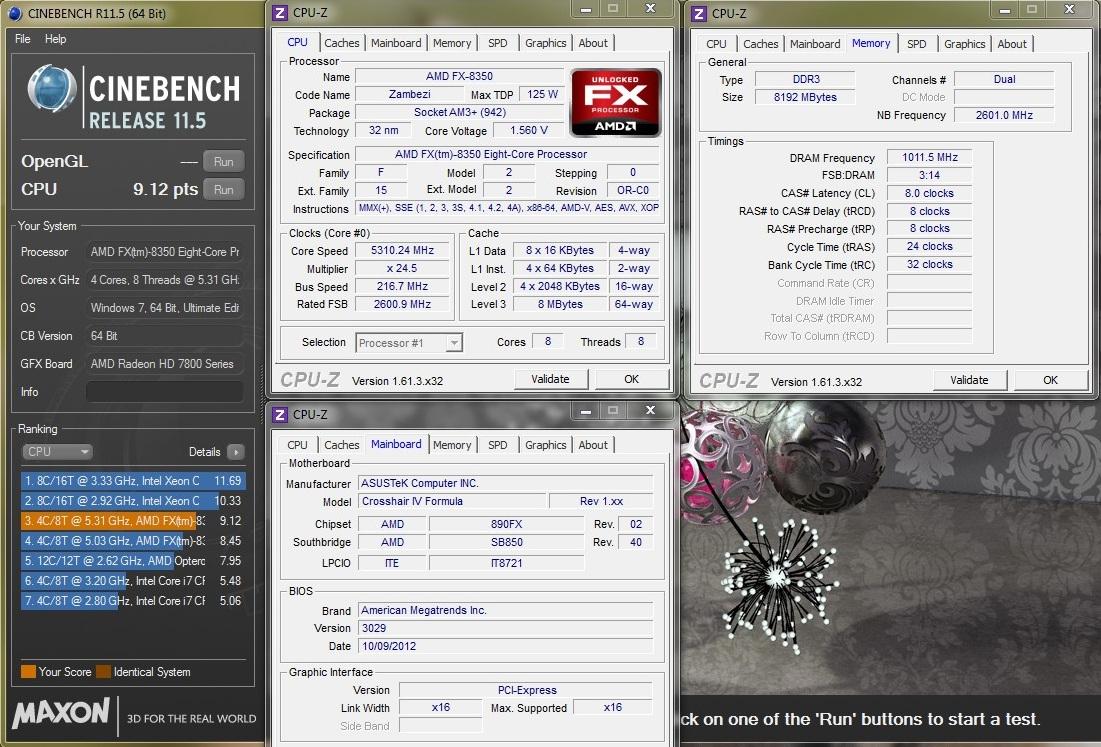
Task: Click CPU-Z logo icon in Memory window title
Action: [699, 13]
